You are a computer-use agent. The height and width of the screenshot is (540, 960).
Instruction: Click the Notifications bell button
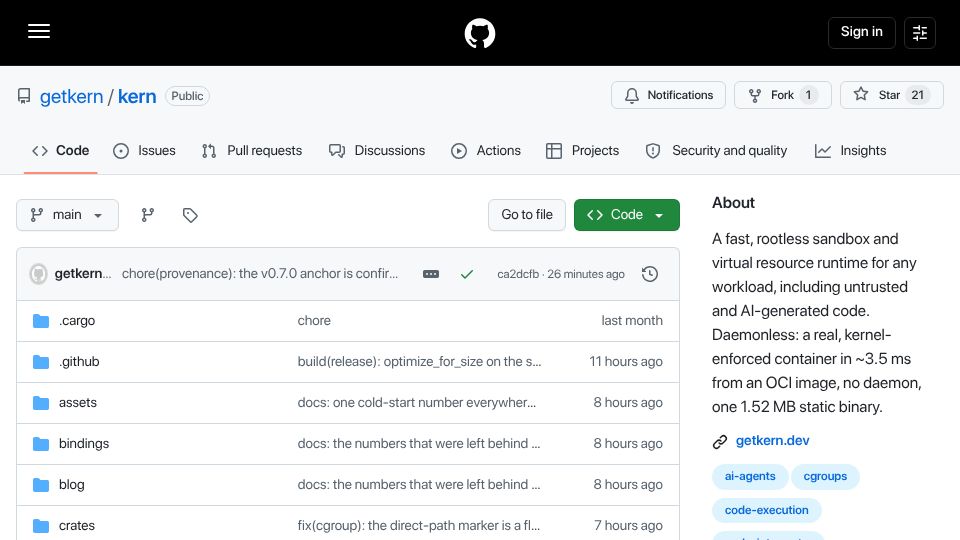pos(668,95)
